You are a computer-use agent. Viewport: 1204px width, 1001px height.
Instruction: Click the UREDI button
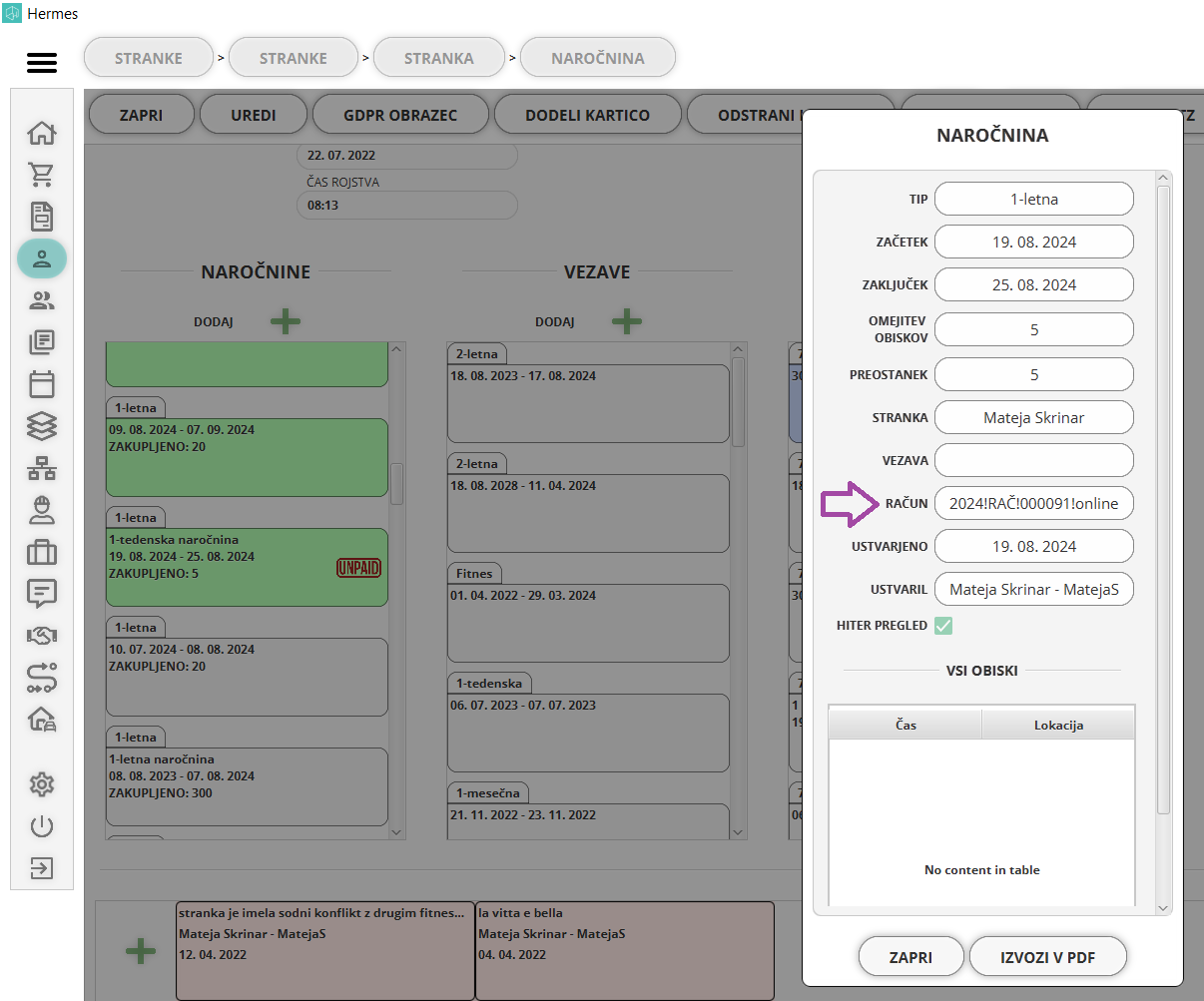[x=254, y=115]
